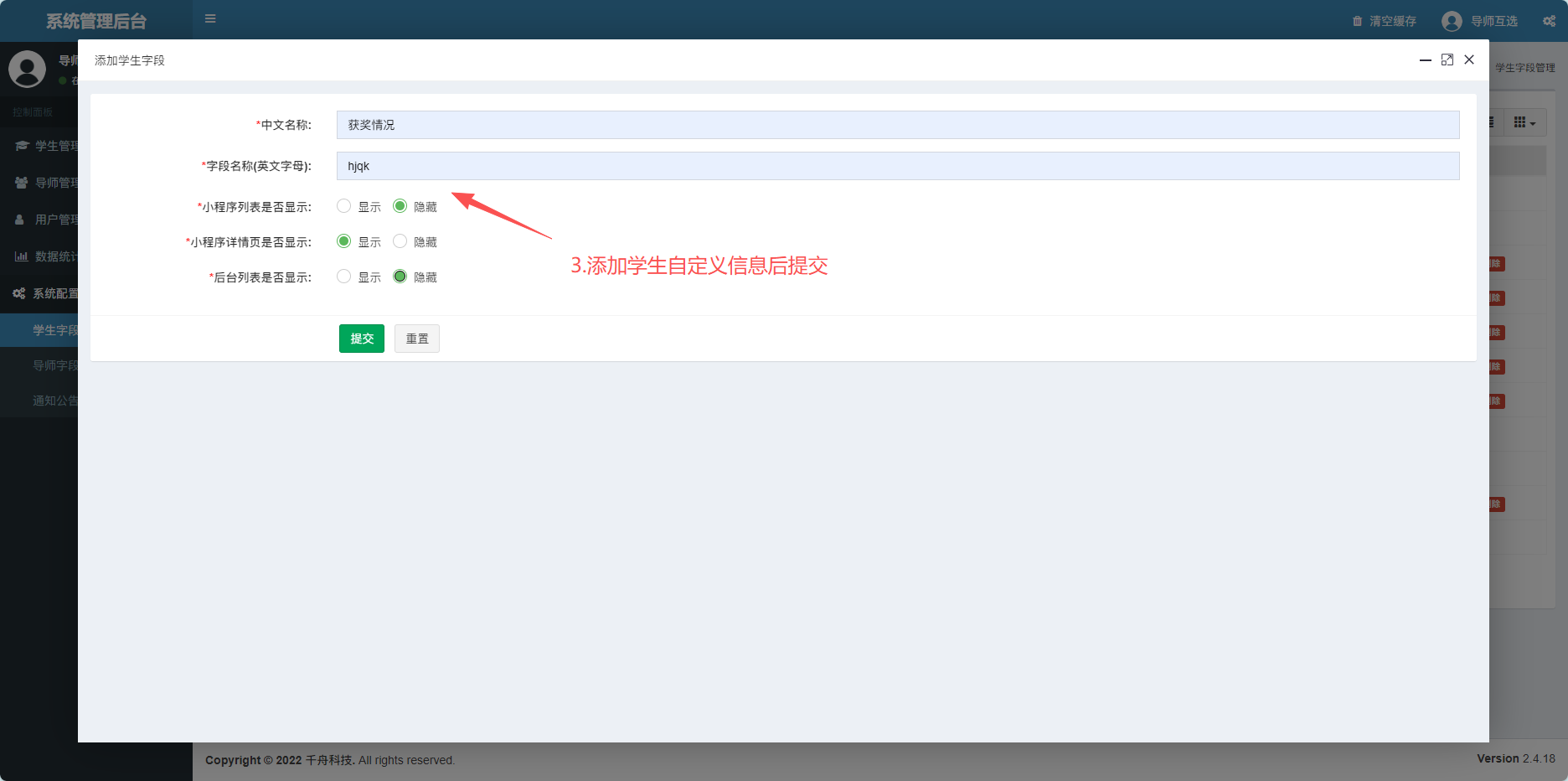Open the 数据统计 sidebar menu item
The height and width of the screenshot is (781, 1568).
tap(46, 256)
